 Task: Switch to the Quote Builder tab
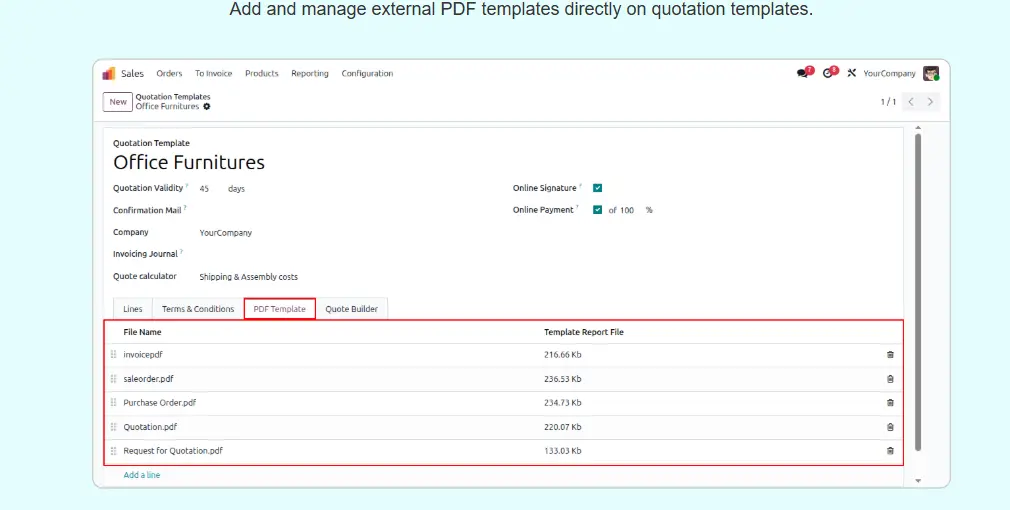pyautogui.click(x=352, y=309)
